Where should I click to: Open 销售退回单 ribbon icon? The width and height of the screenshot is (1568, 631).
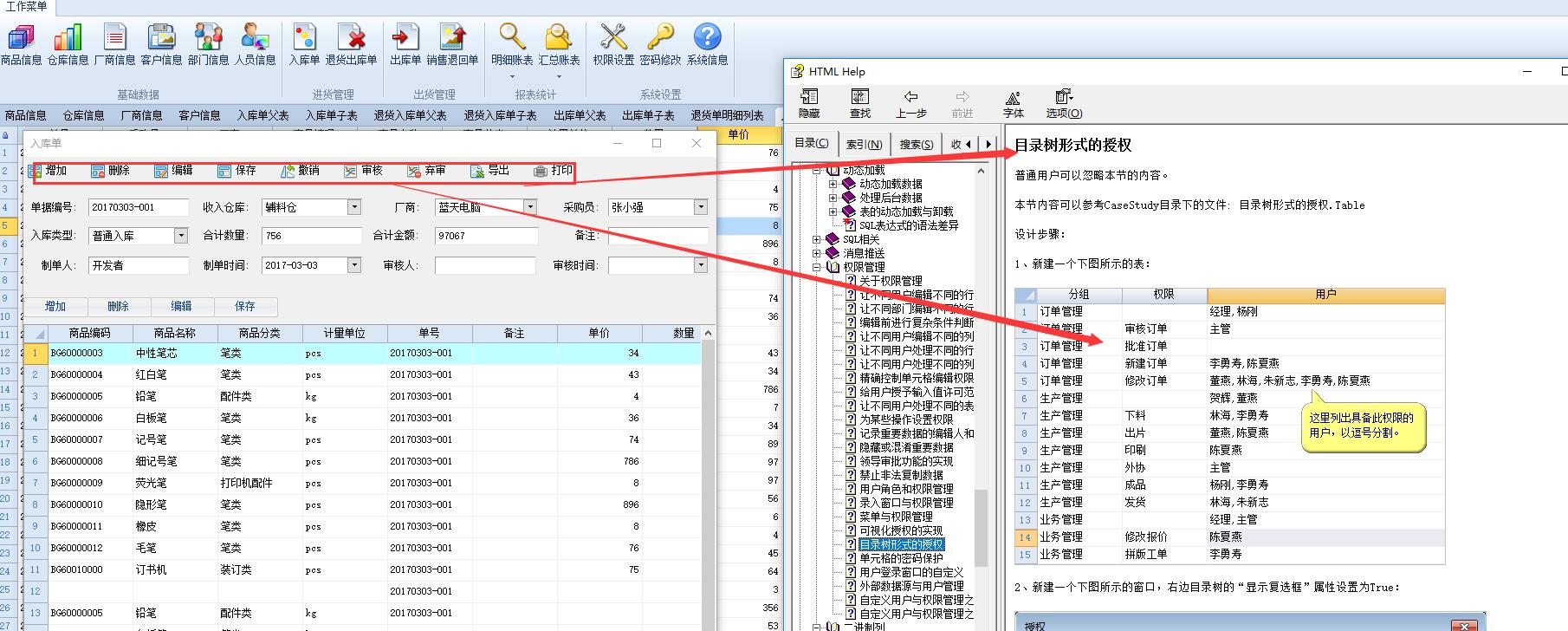coord(452,45)
